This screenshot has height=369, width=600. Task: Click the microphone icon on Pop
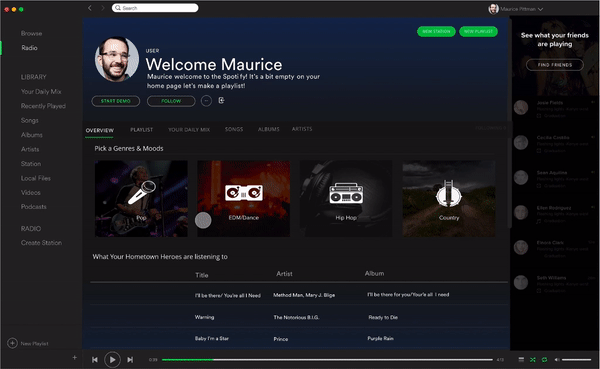tap(141, 192)
